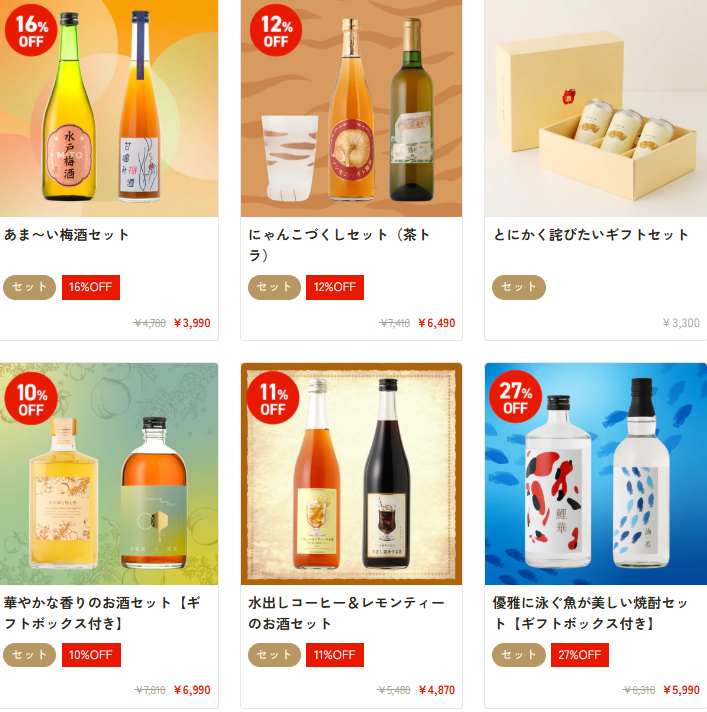Open the coffee and lemon tea set image
Viewport: 707px width, 712px height.
coord(351,474)
